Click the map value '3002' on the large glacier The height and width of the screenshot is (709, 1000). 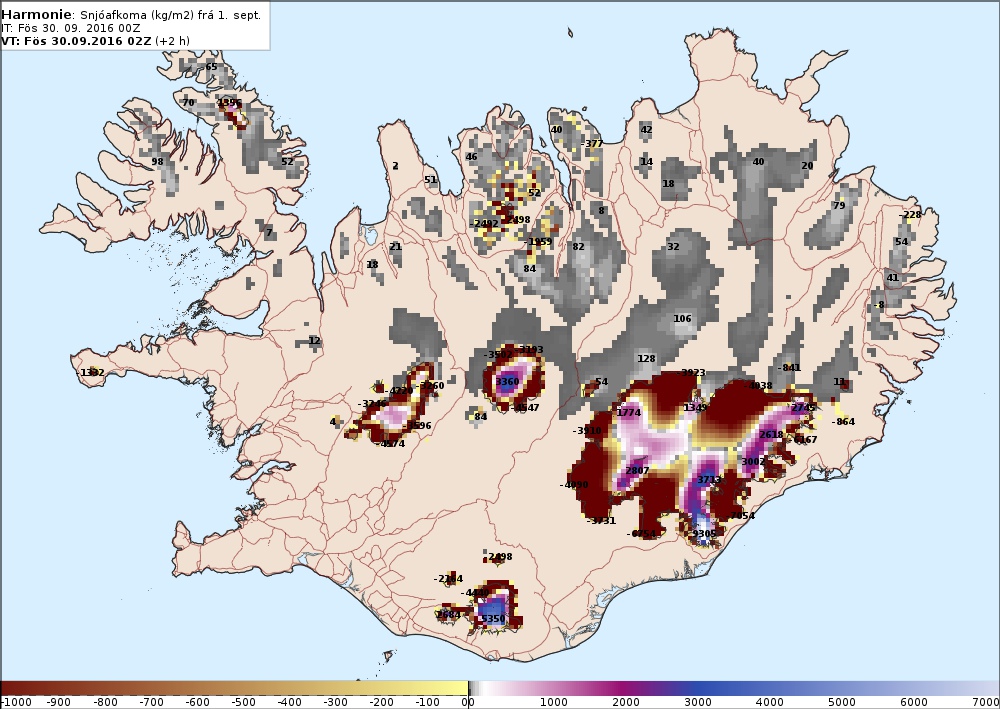point(753,462)
